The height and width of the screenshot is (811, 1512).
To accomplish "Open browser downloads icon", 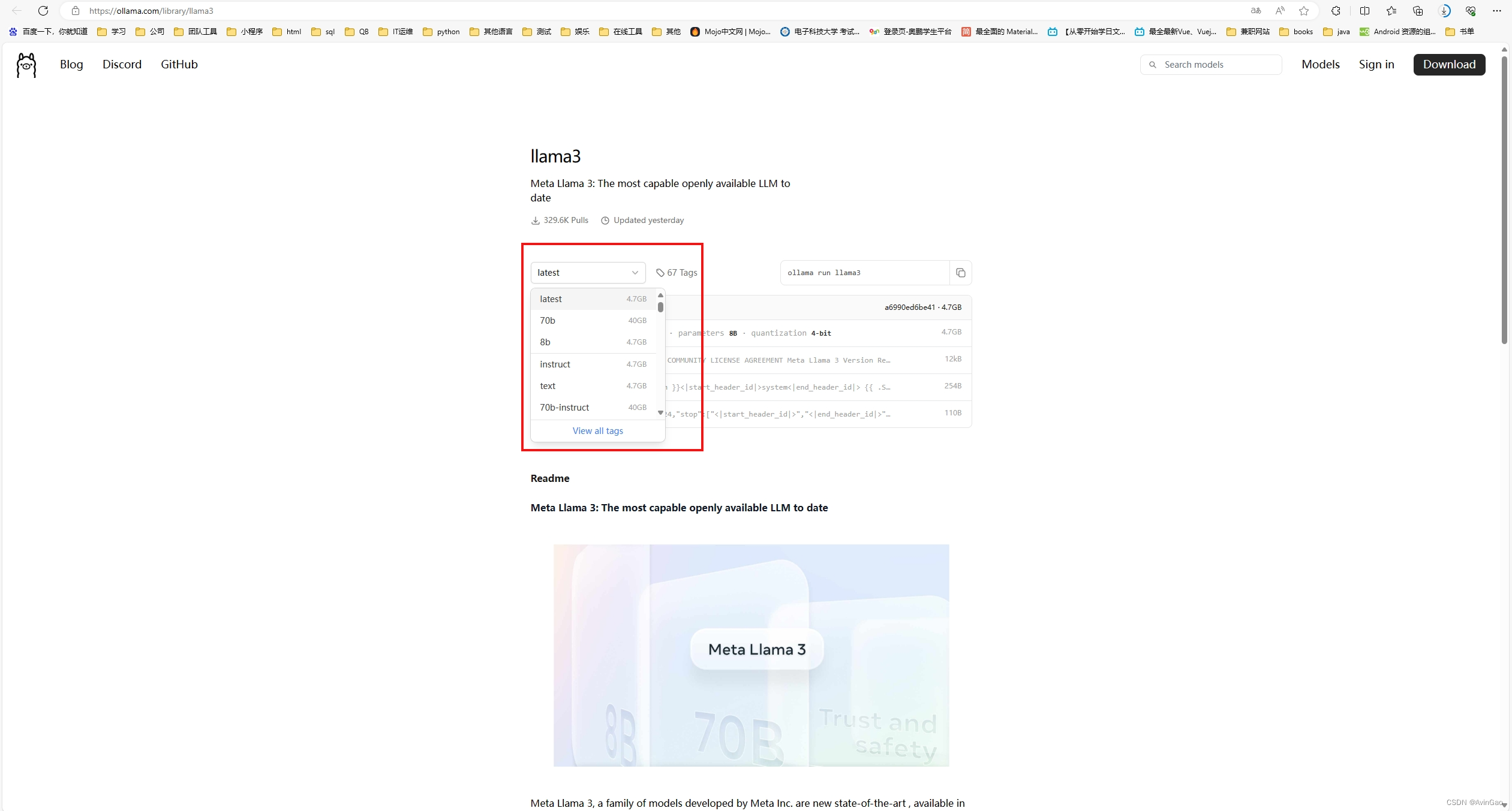I will point(1444,11).
